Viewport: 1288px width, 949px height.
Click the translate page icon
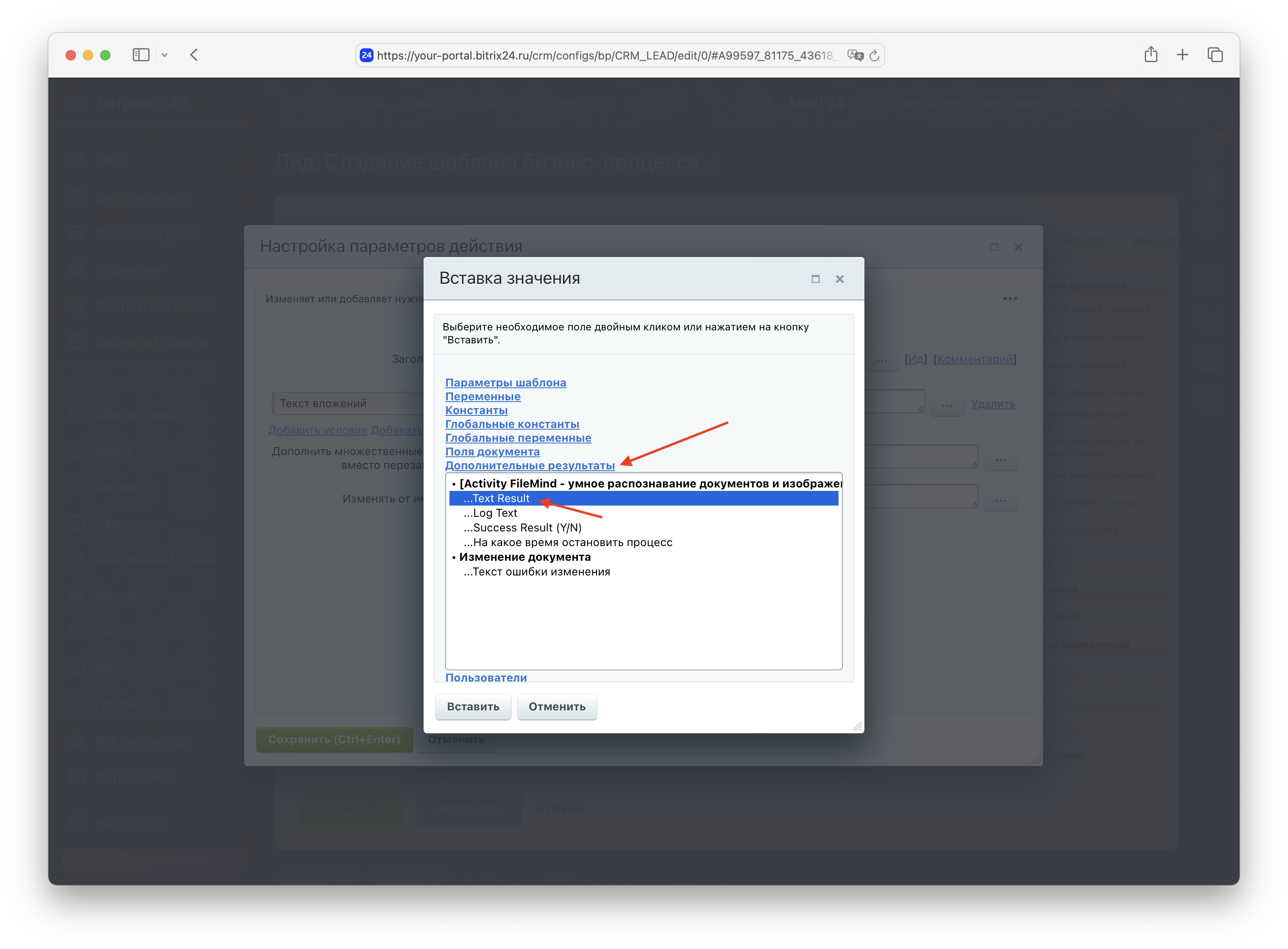click(855, 56)
